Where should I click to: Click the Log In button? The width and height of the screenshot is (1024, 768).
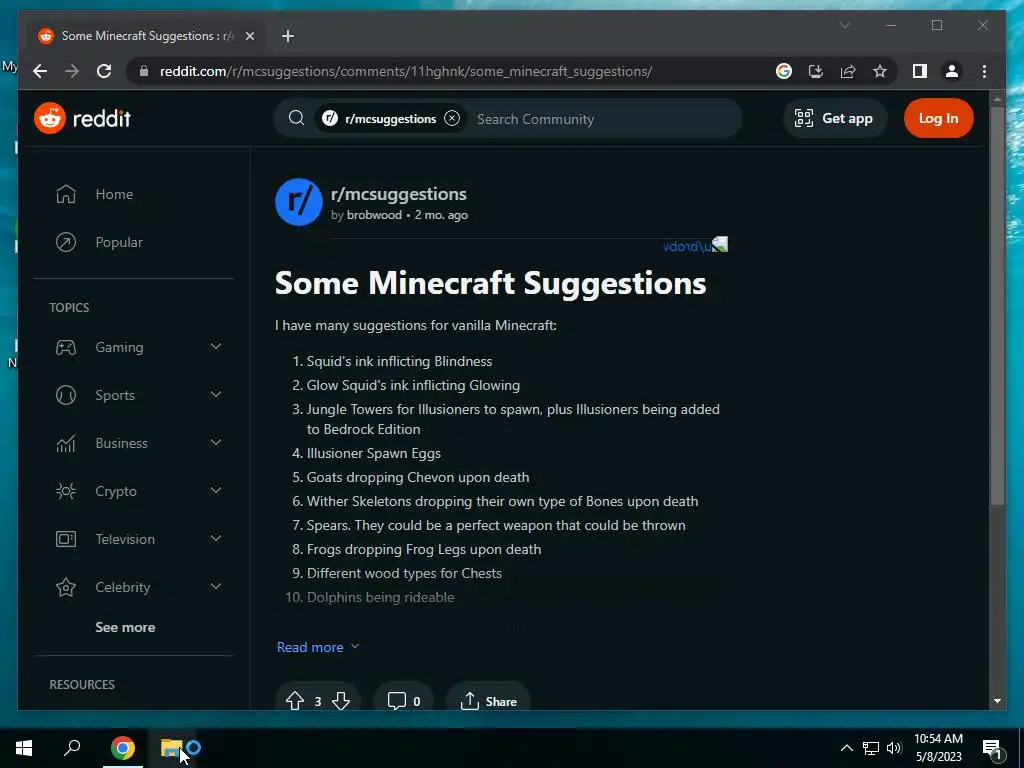tap(938, 118)
